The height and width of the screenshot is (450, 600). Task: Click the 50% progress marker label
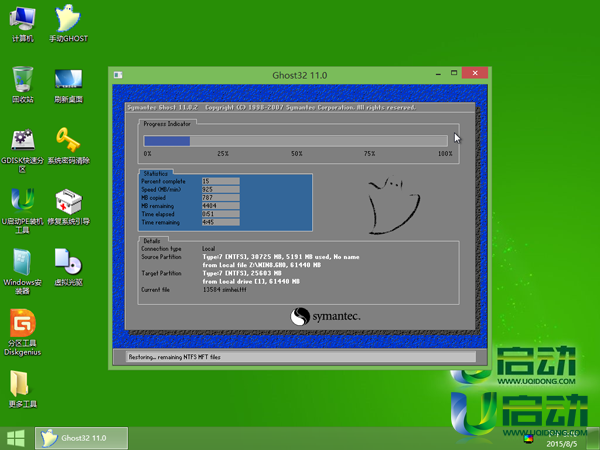point(297,153)
